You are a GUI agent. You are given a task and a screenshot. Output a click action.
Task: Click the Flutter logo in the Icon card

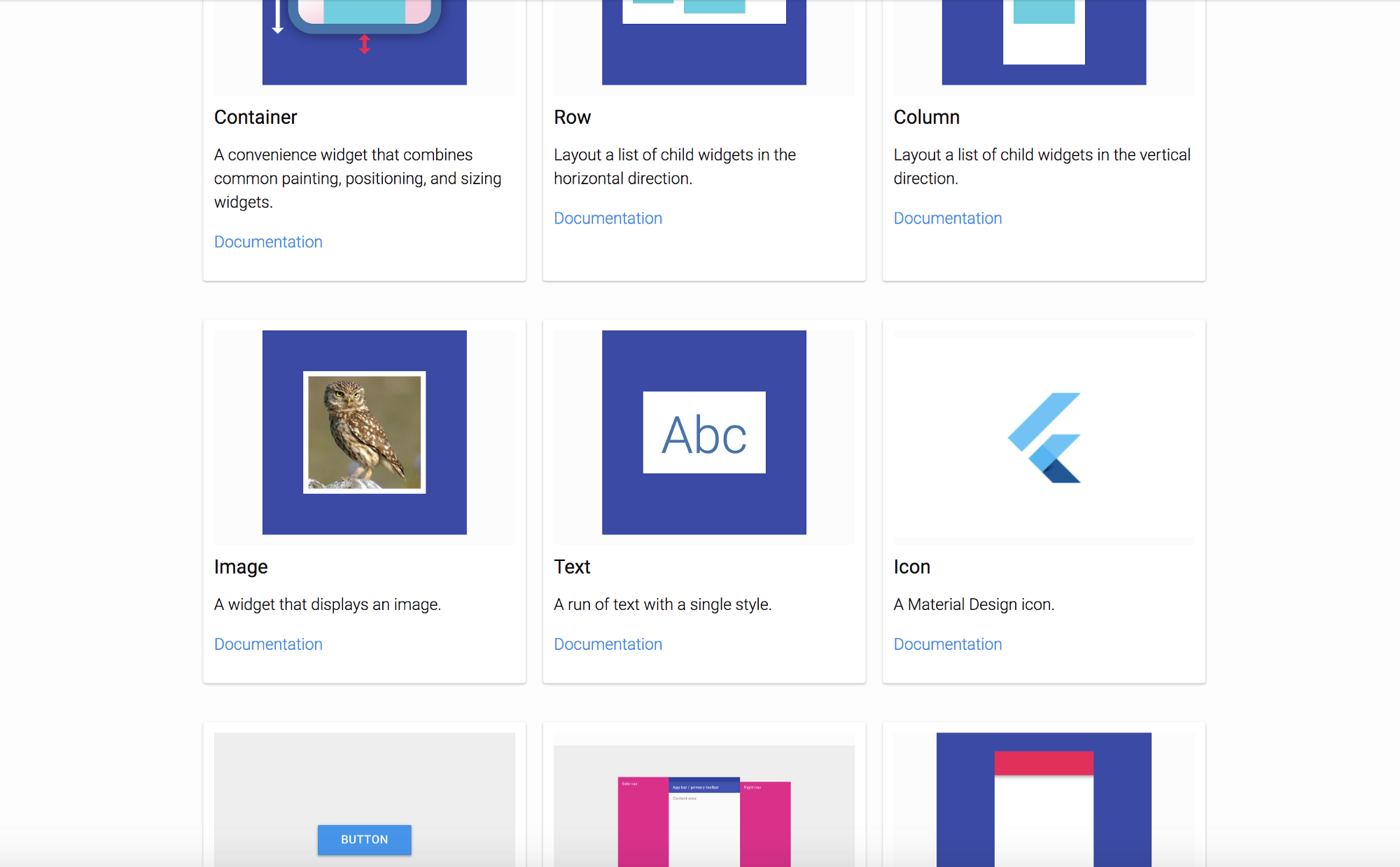[x=1044, y=438]
